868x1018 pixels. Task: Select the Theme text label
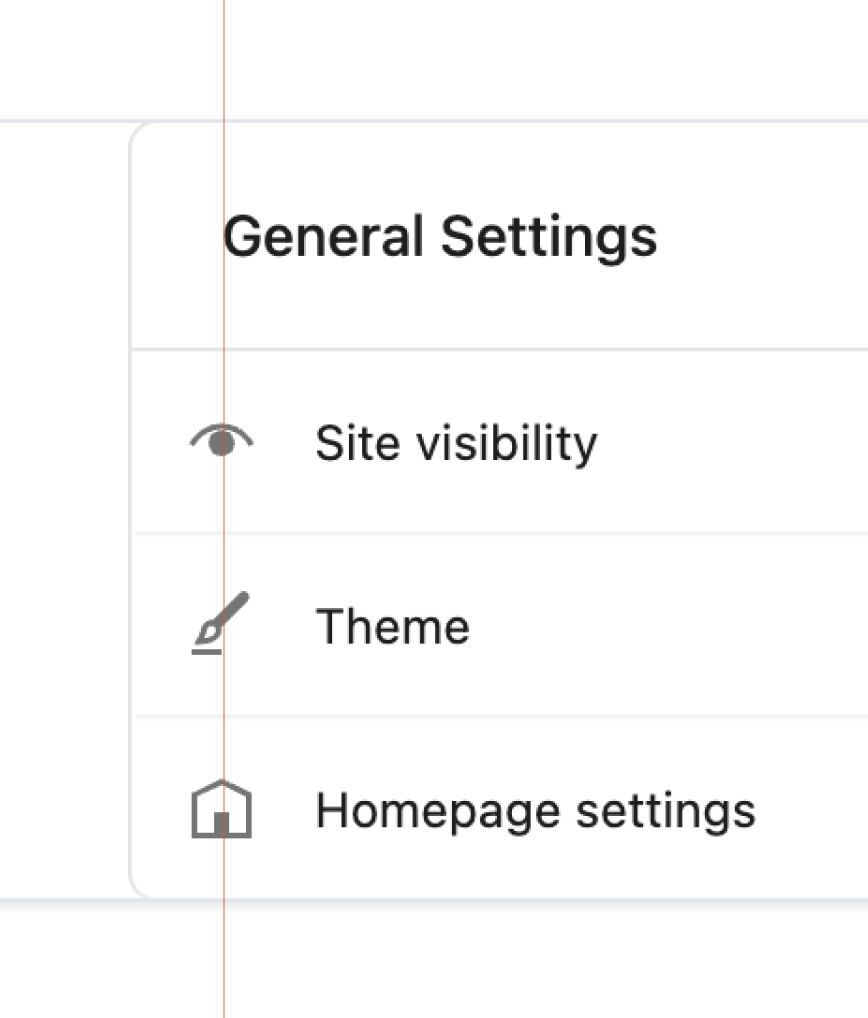click(x=393, y=627)
